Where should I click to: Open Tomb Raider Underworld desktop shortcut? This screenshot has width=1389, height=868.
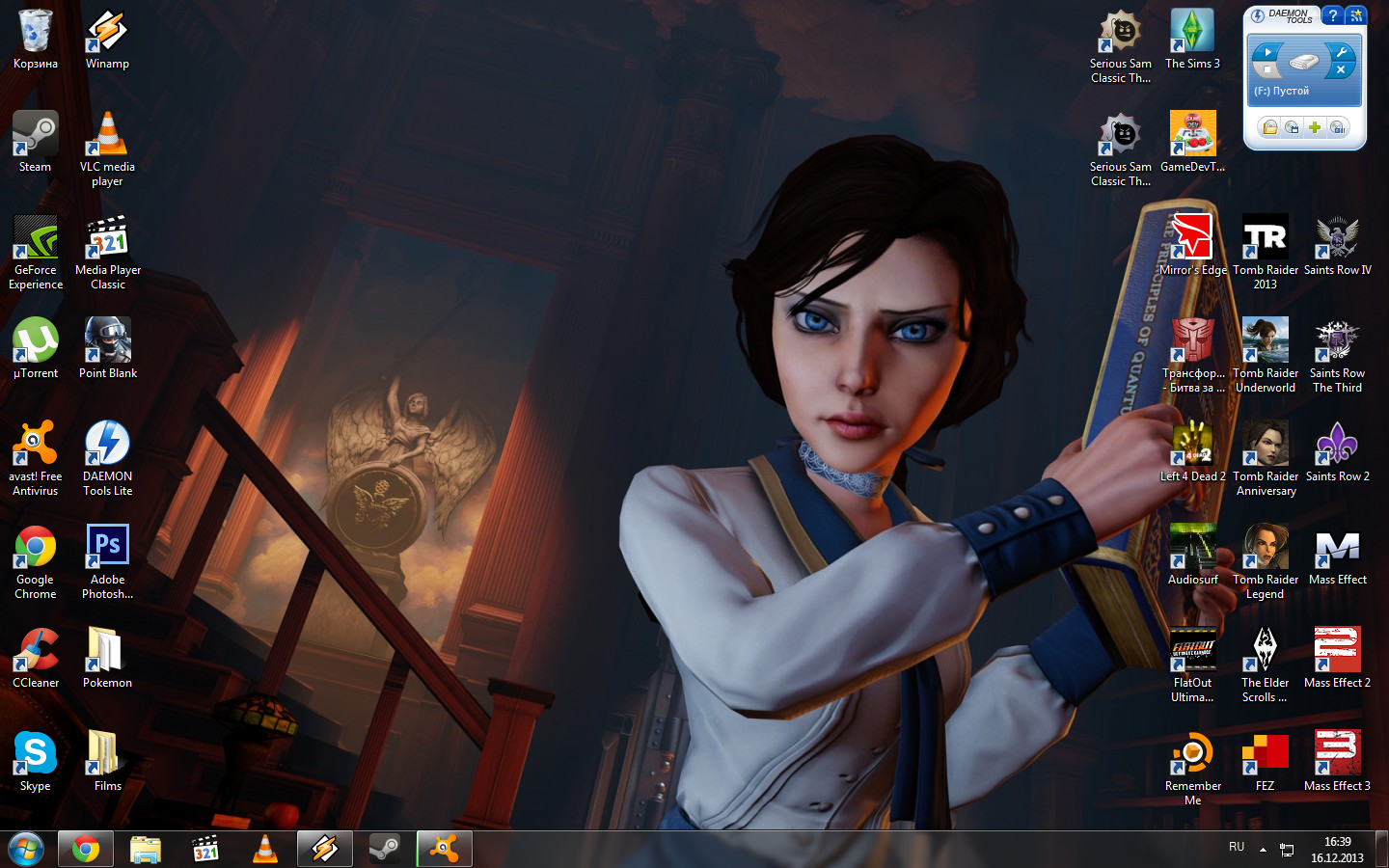tap(1265, 356)
